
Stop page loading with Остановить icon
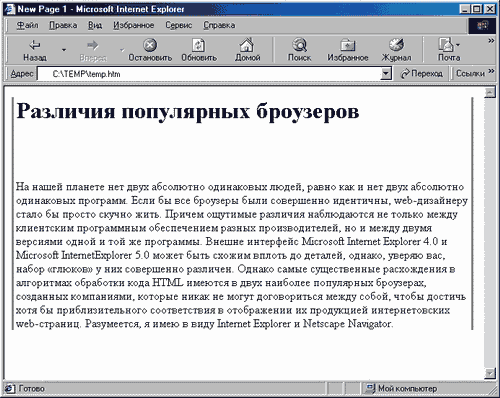pos(150,45)
